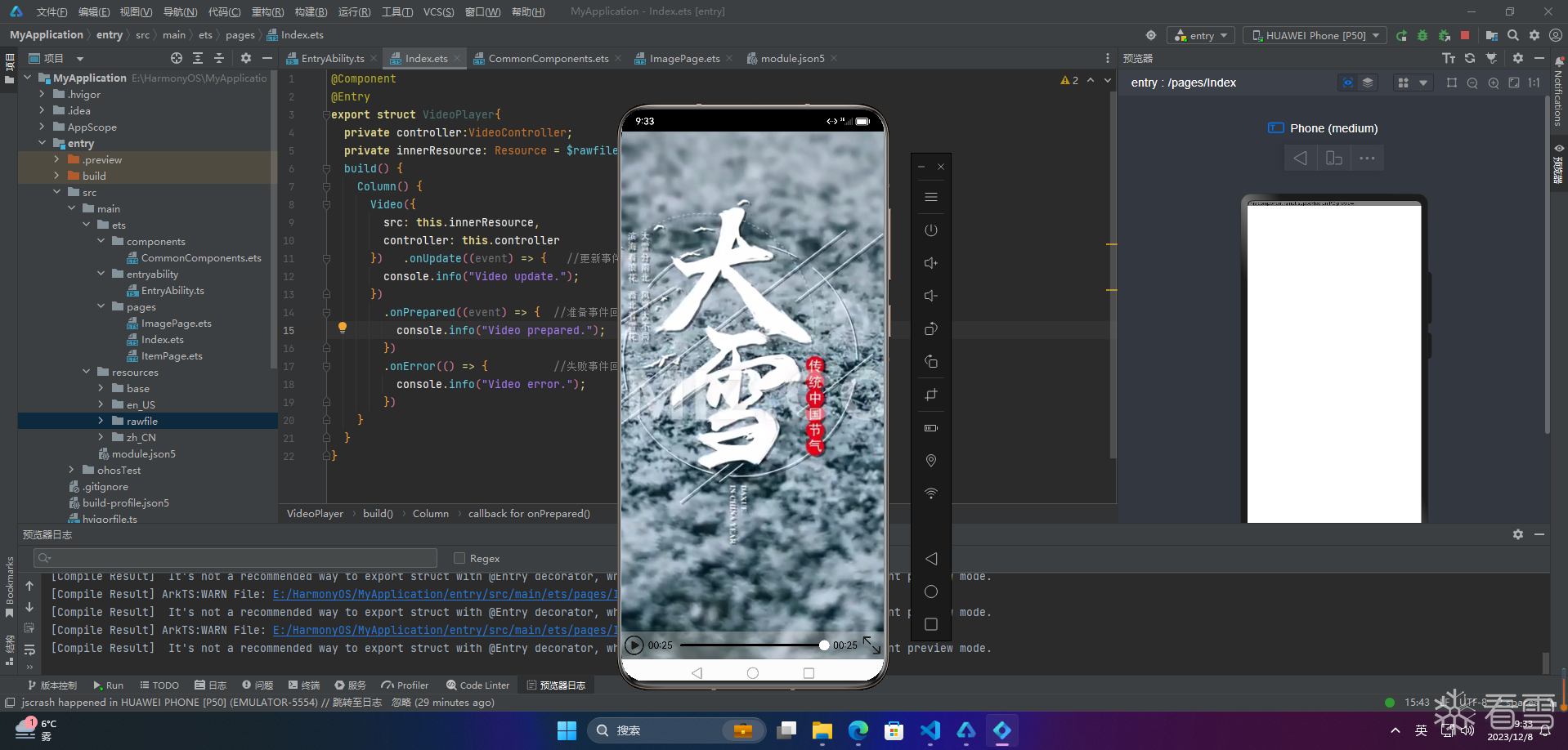Click the green Run entry button
The height and width of the screenshot is (750, 1568).
[x=1401, y=36]
